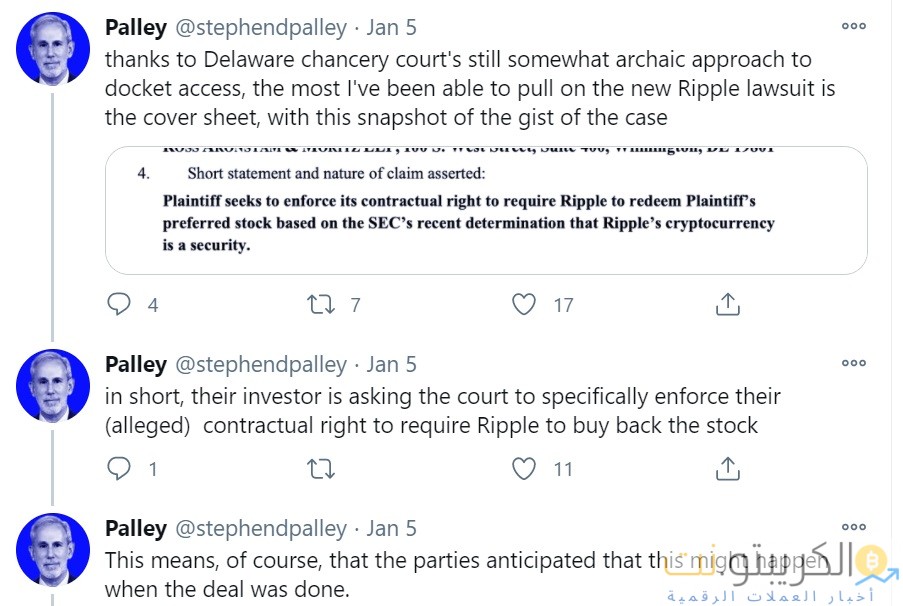Retweet the 'in short, their investor' tweet
The width and height of the screenshot is (903, 606).
(321, 468)
